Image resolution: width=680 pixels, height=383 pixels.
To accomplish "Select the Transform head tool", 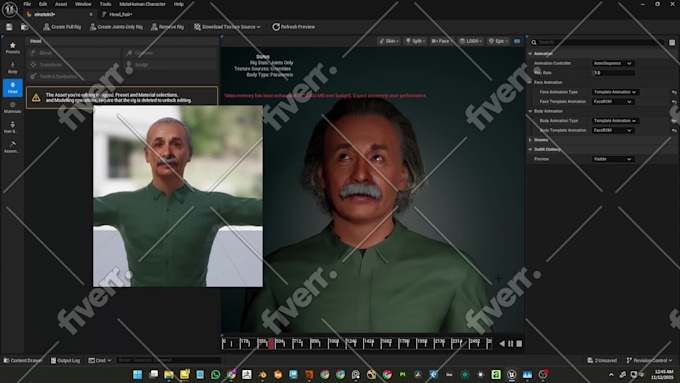I will click(74, 65).
